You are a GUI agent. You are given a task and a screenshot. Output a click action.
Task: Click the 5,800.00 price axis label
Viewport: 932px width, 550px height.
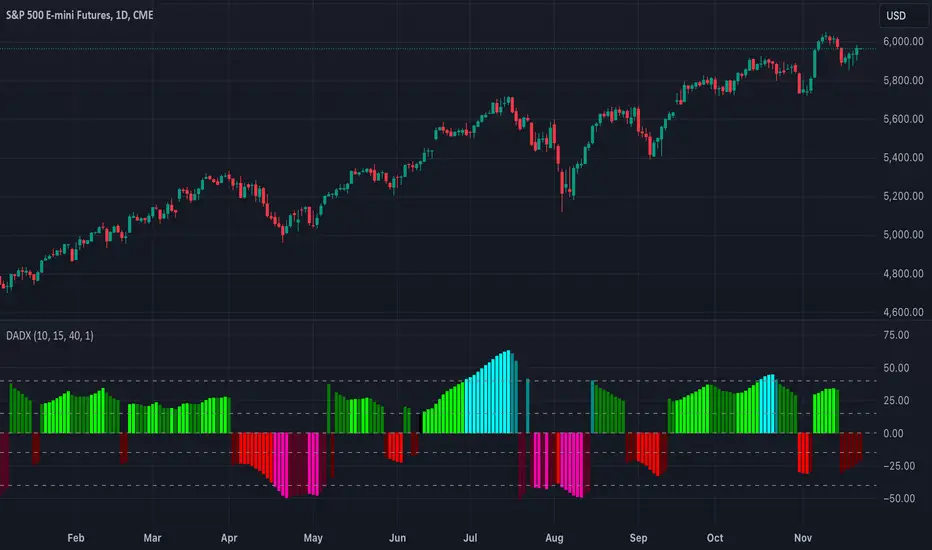tap(903, 80)
